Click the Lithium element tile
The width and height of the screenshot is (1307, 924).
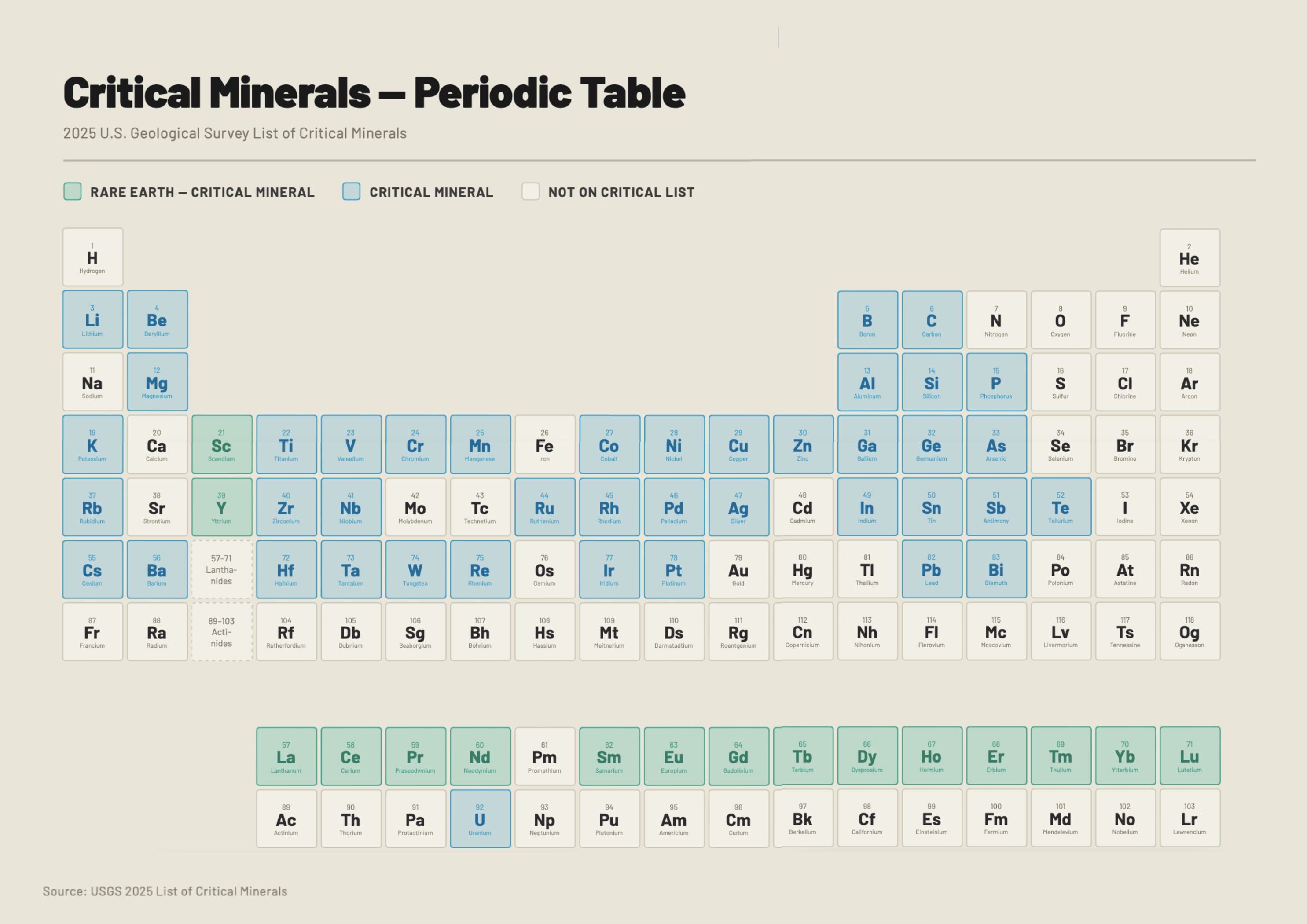[x=93, y=319]
